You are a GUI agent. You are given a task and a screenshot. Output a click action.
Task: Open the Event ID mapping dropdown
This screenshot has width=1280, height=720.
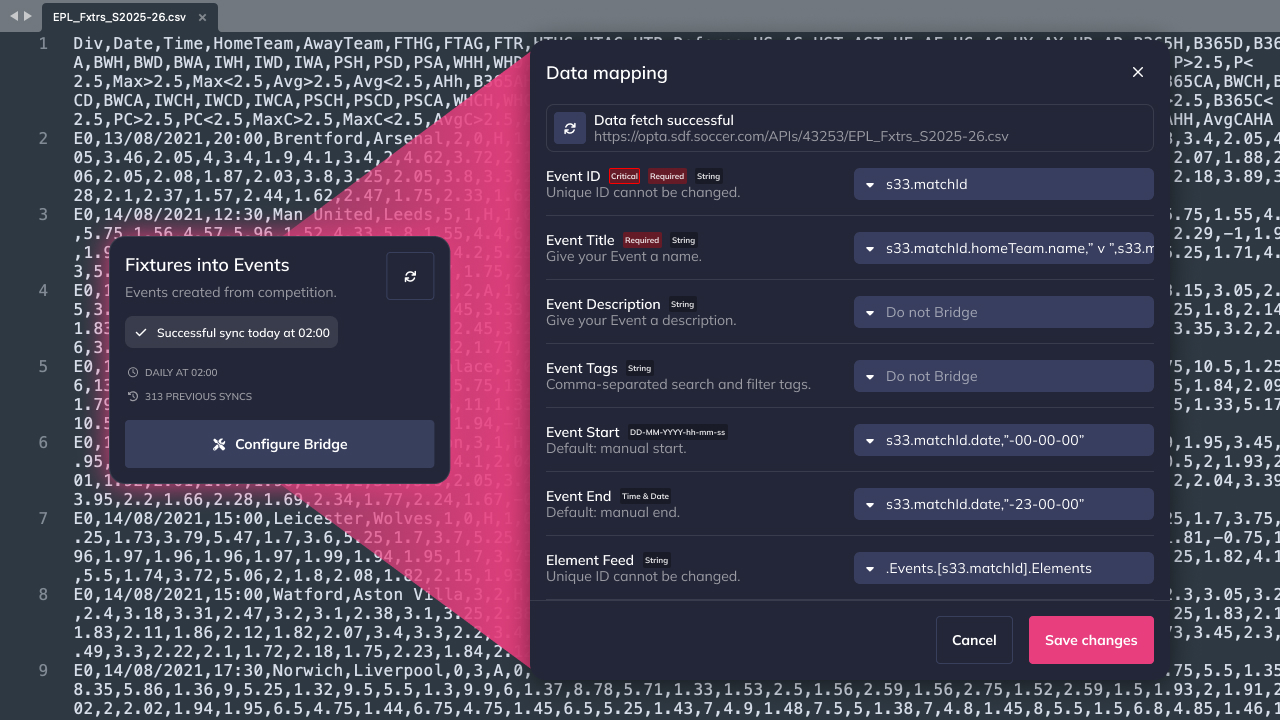[1003, 184]
